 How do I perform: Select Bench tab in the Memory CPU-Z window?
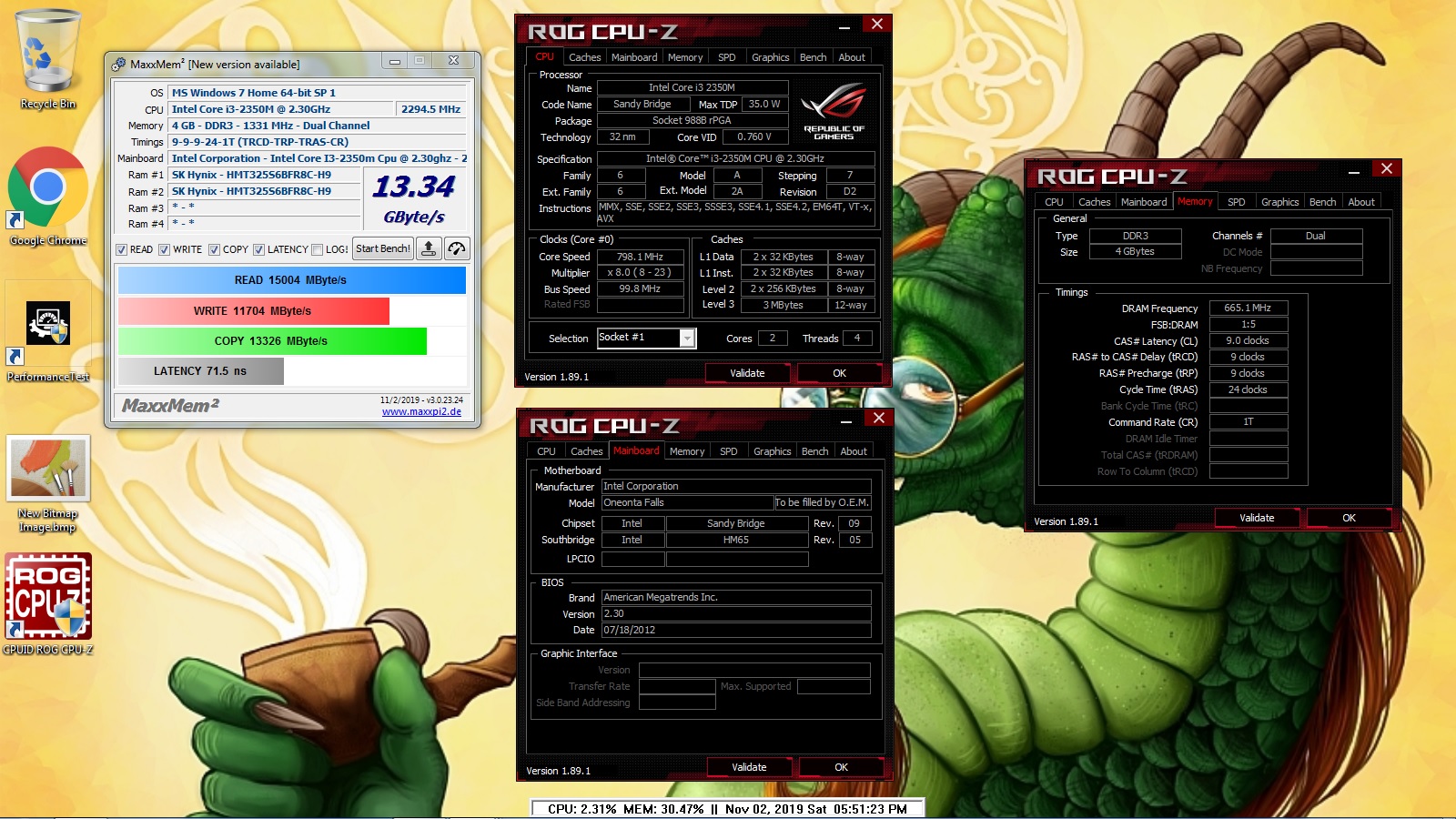[x=1322, y=202]
